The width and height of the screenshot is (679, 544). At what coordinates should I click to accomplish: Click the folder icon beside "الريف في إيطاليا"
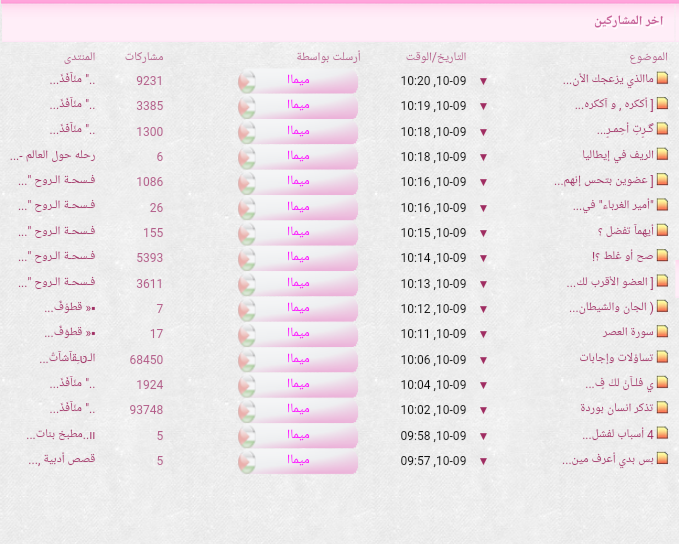click(661, 156)
